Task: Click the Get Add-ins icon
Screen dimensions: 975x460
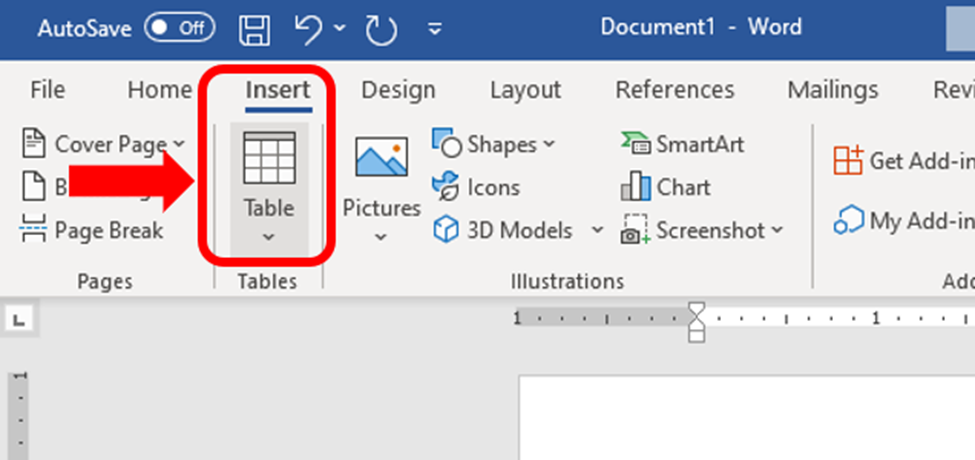Action: [x=848, y=161]
